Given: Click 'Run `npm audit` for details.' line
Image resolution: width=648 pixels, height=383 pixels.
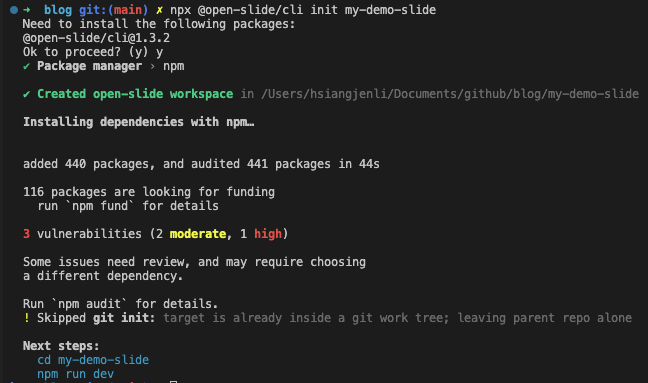Looking at the screenshot, I should (x=120, y=304).
